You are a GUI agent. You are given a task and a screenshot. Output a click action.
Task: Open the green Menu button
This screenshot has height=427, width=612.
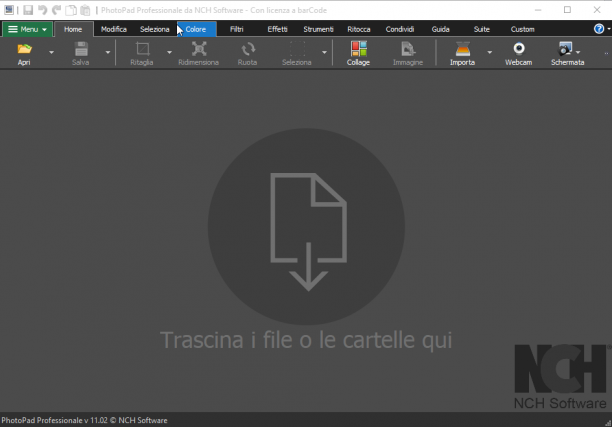27,29
